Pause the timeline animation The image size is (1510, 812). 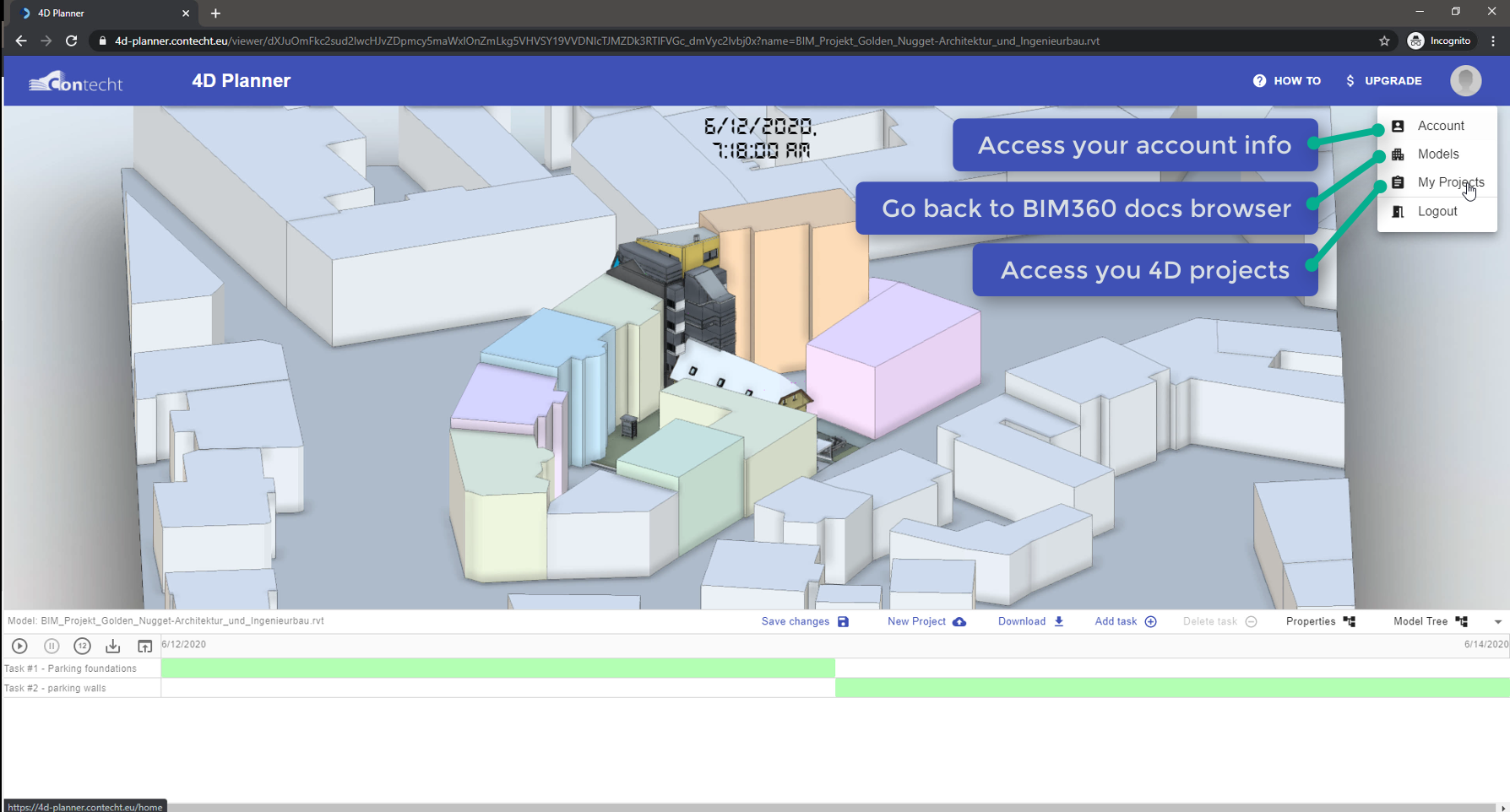(x=52, y=646)
